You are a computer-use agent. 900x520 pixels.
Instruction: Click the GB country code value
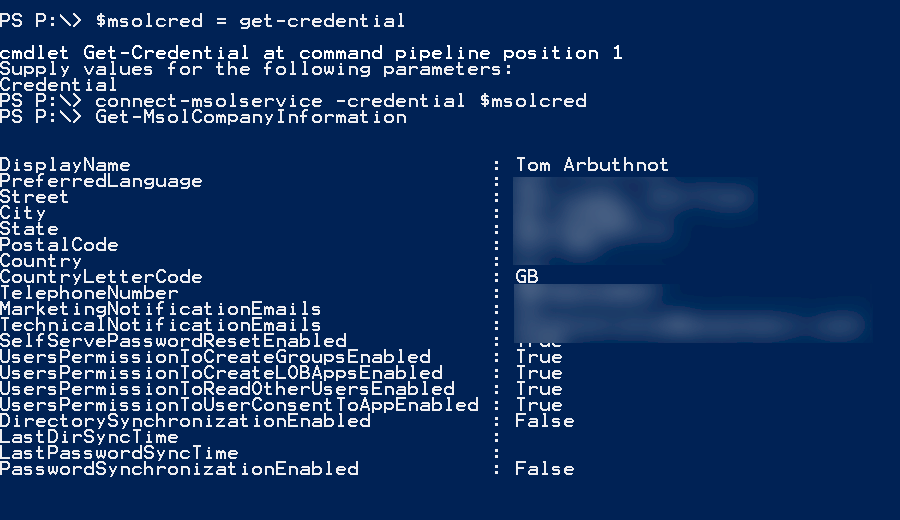pyautogui.click(x=527, y=277)
